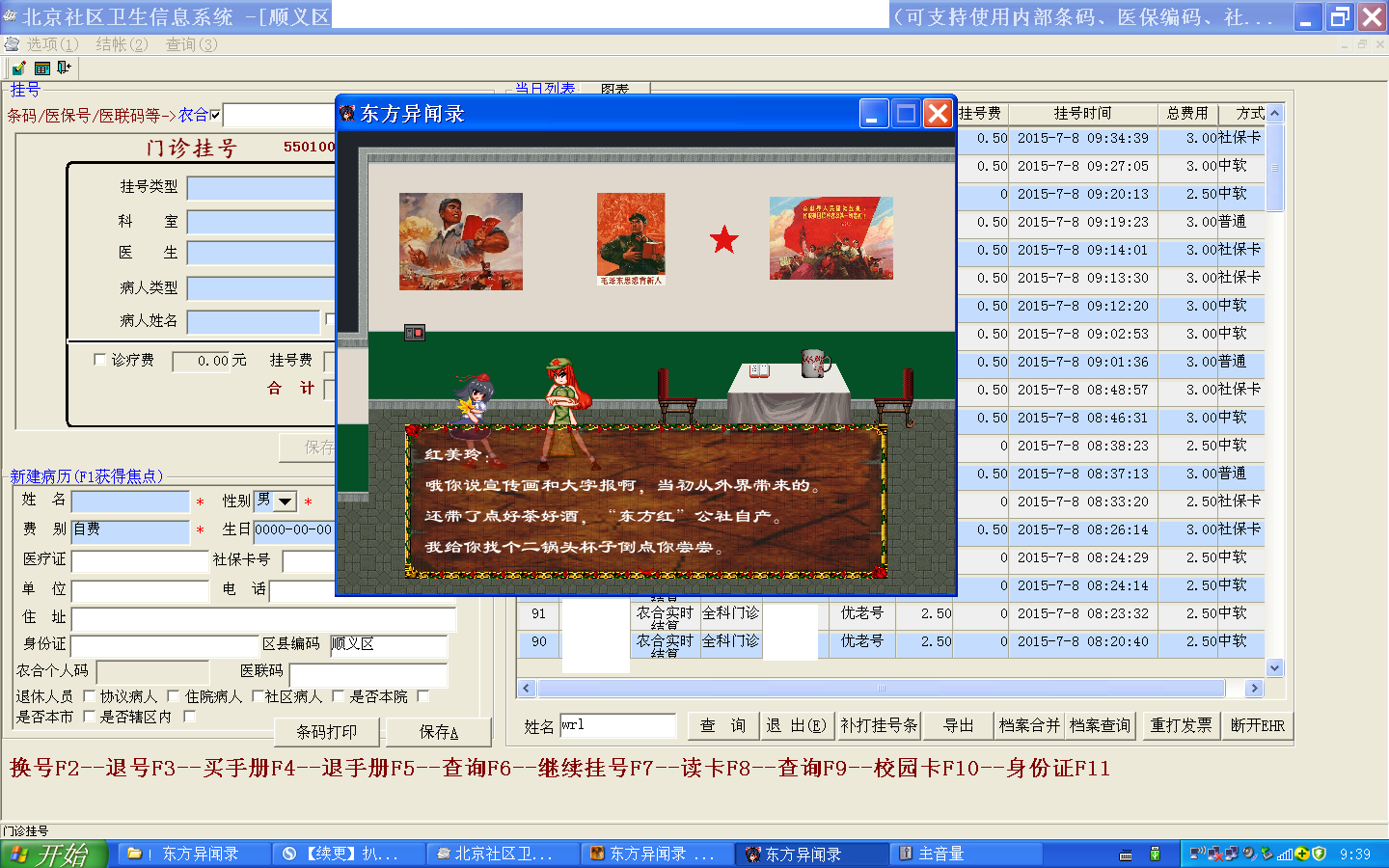Switch to the 当日列表 tab

click(545, 88)
